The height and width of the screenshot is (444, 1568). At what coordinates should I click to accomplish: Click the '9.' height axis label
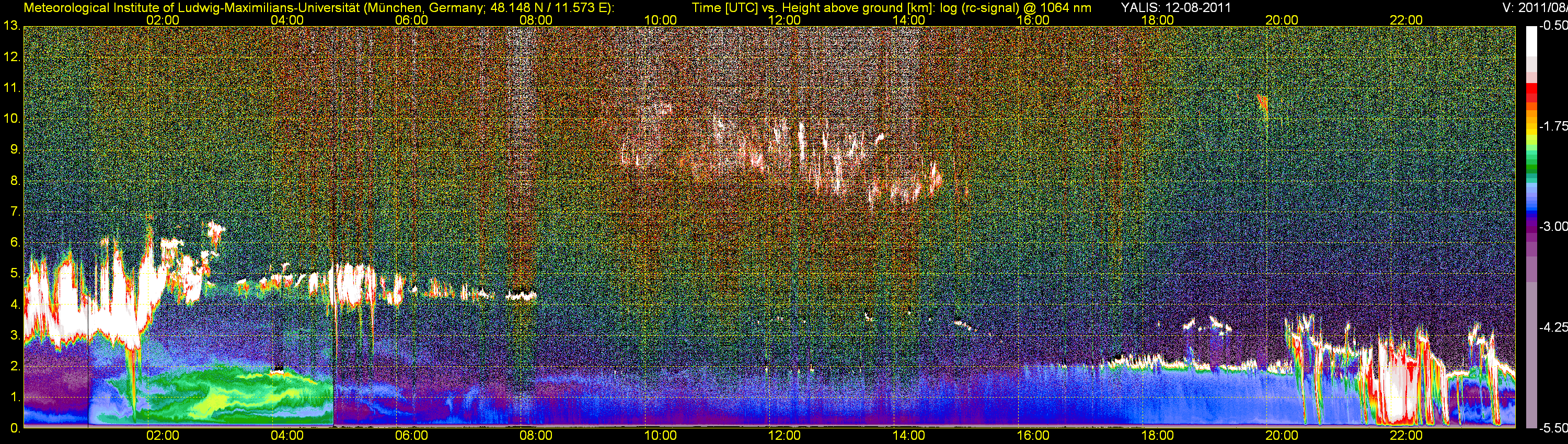click(15, 149)
